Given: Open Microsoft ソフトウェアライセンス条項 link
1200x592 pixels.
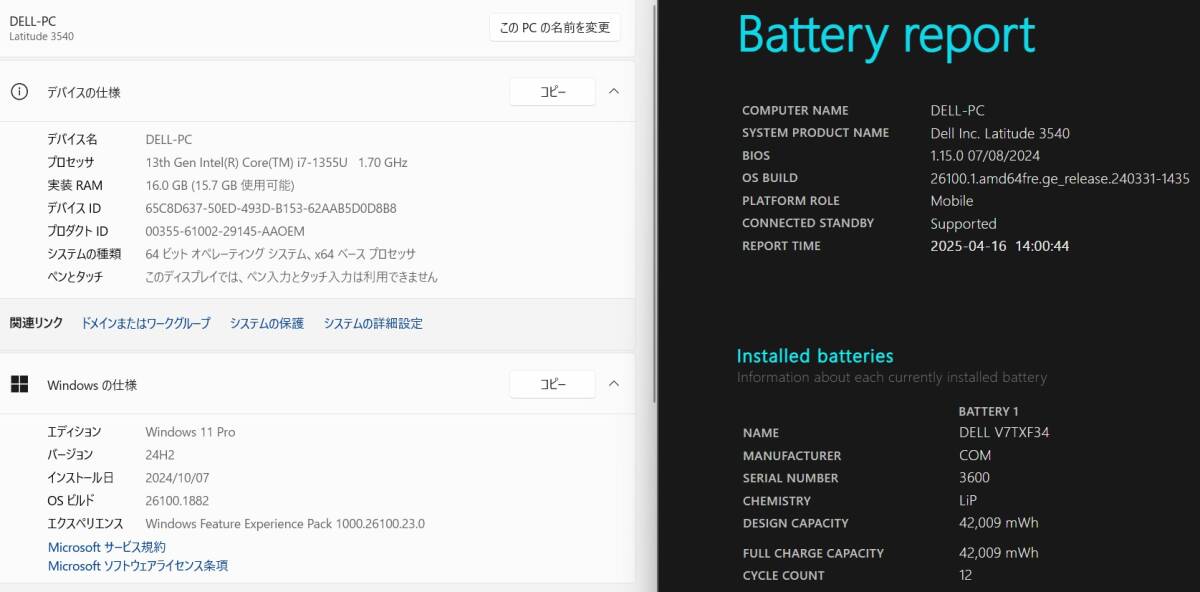Looking at the screenshot, I should click(x=138, y=565).
